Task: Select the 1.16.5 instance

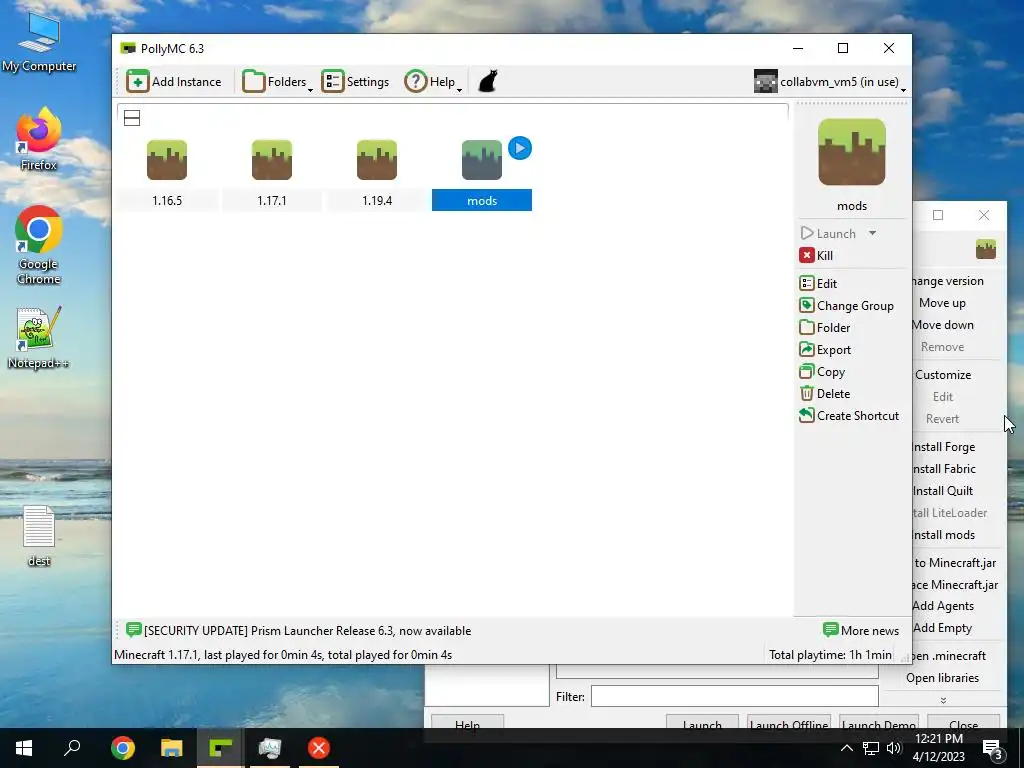Action: pos(167,174)
